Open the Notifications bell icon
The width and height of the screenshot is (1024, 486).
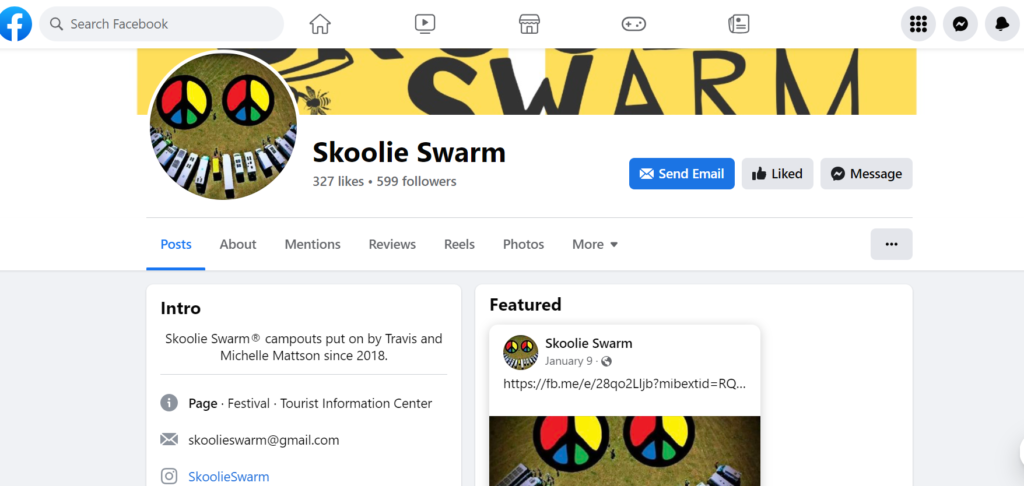(1002, 24)
